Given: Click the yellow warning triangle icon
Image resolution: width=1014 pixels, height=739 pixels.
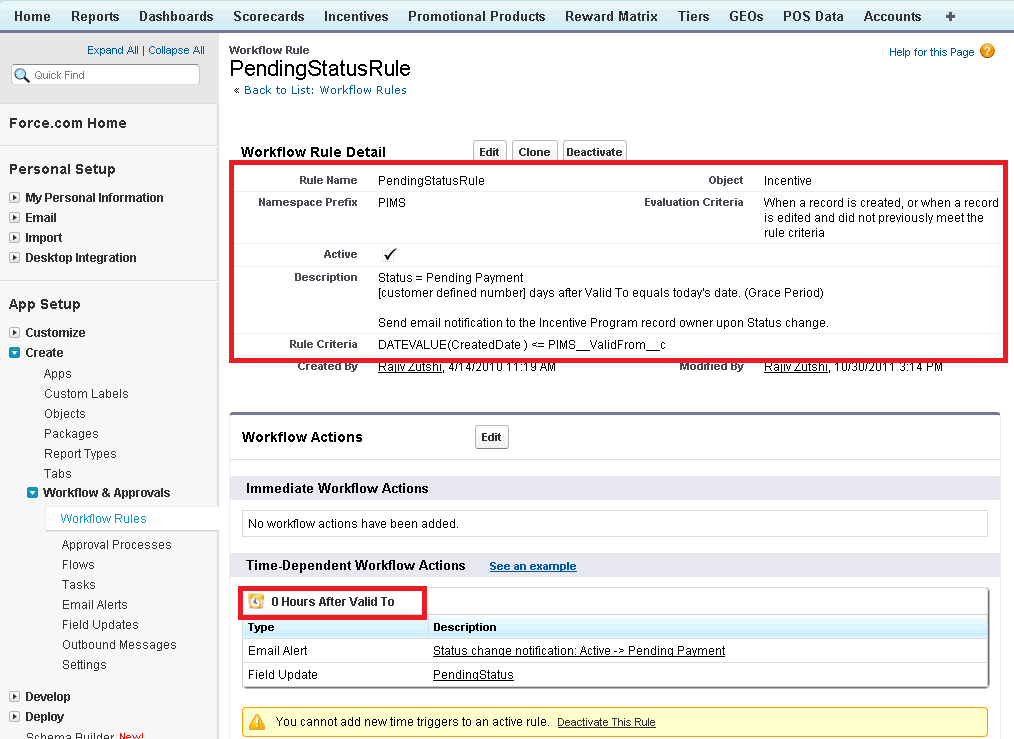Looking at the screenshot, I should point(257,721).
